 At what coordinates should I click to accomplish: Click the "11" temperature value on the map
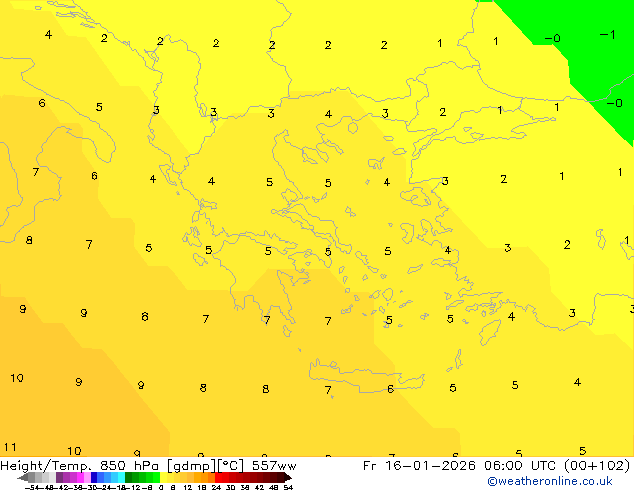(10, 447)
